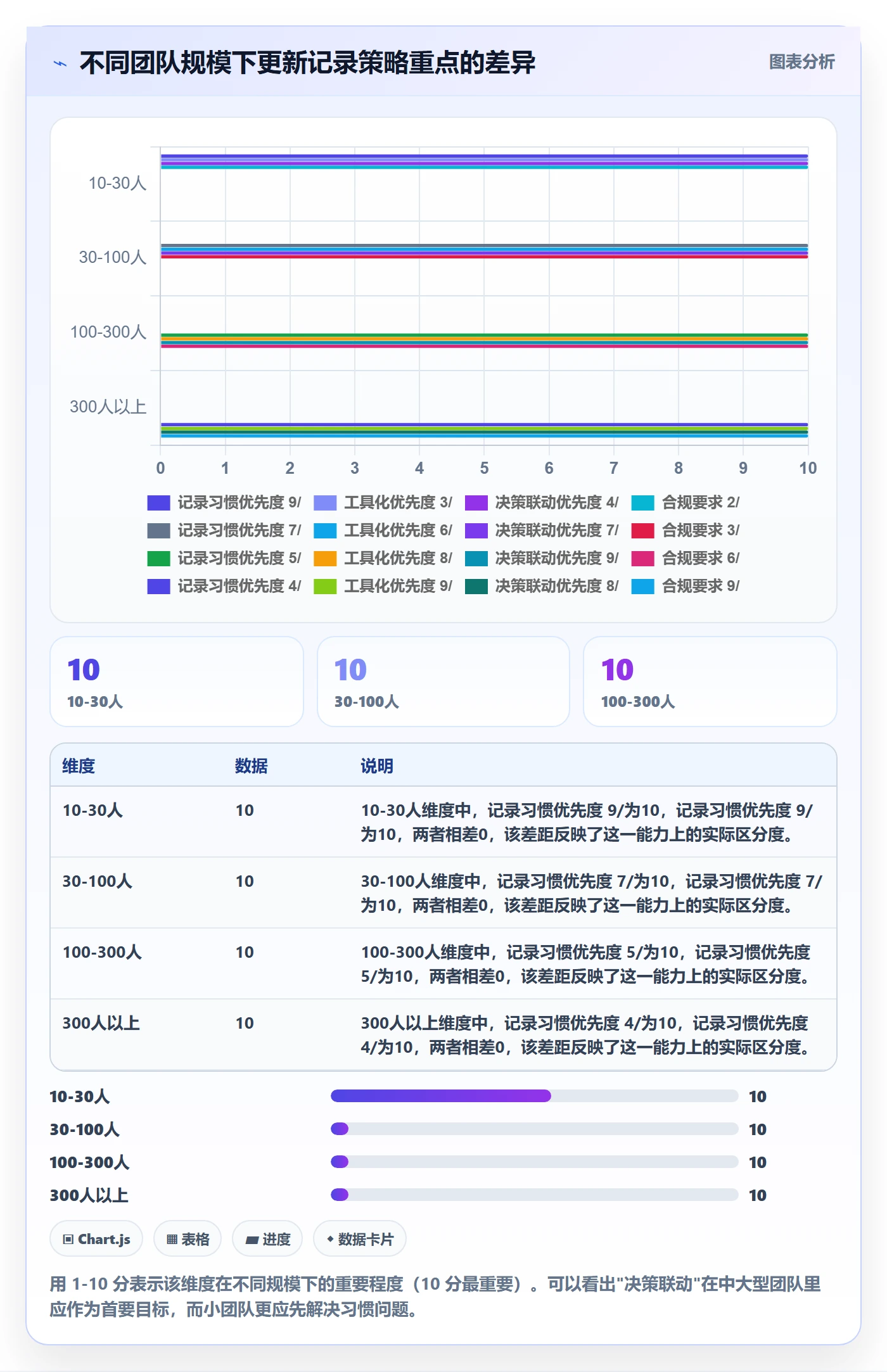Viewport: 887px width, 1372px height.
Task: Click the 300人以上 y-axis label in chart
Action: pos(108,407)
